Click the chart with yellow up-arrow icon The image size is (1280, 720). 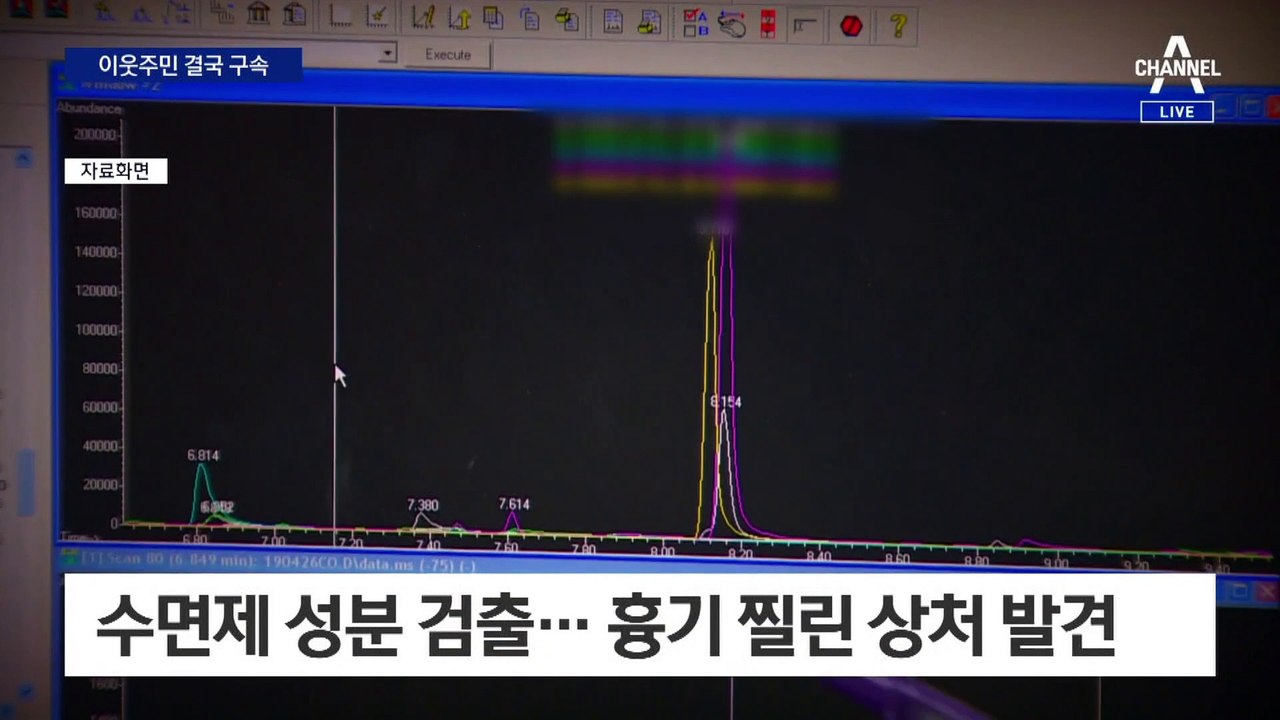pyautogui.click(x=459, y=18)
